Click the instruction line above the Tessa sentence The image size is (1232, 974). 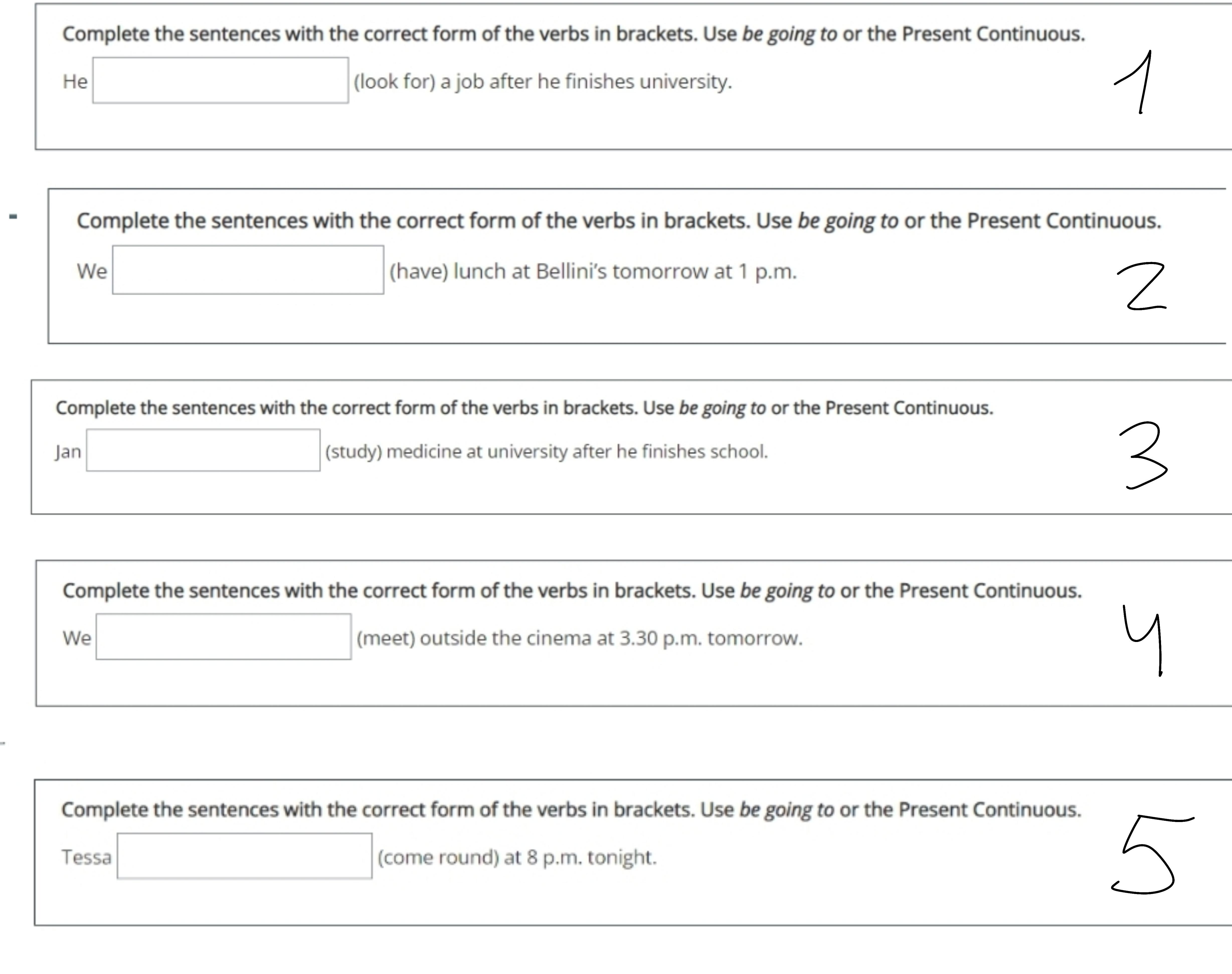point(571,810)
